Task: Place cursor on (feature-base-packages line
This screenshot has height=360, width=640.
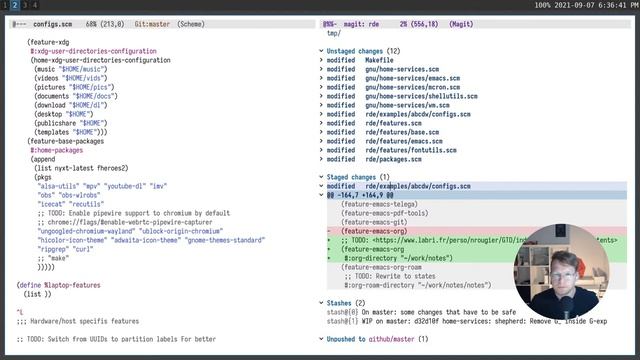Action: coord(66,141)
